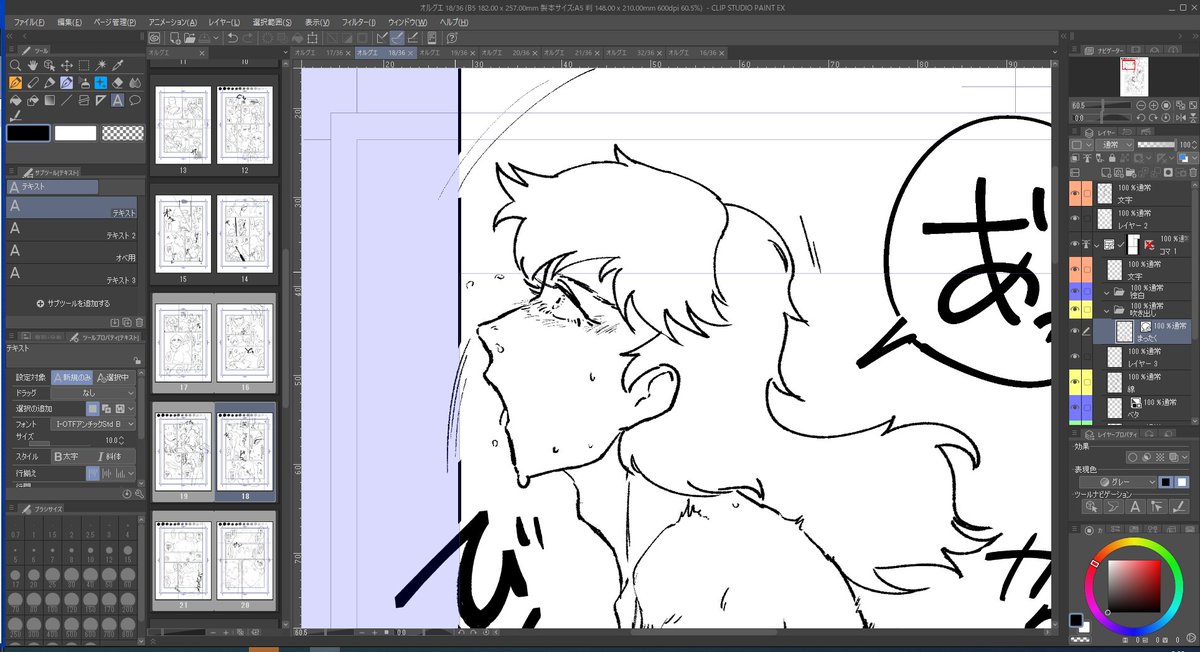Click サブツールを追加する button
Image resolution: width=1200 pixels, height=652 pixels.
(x=72, y=303)
